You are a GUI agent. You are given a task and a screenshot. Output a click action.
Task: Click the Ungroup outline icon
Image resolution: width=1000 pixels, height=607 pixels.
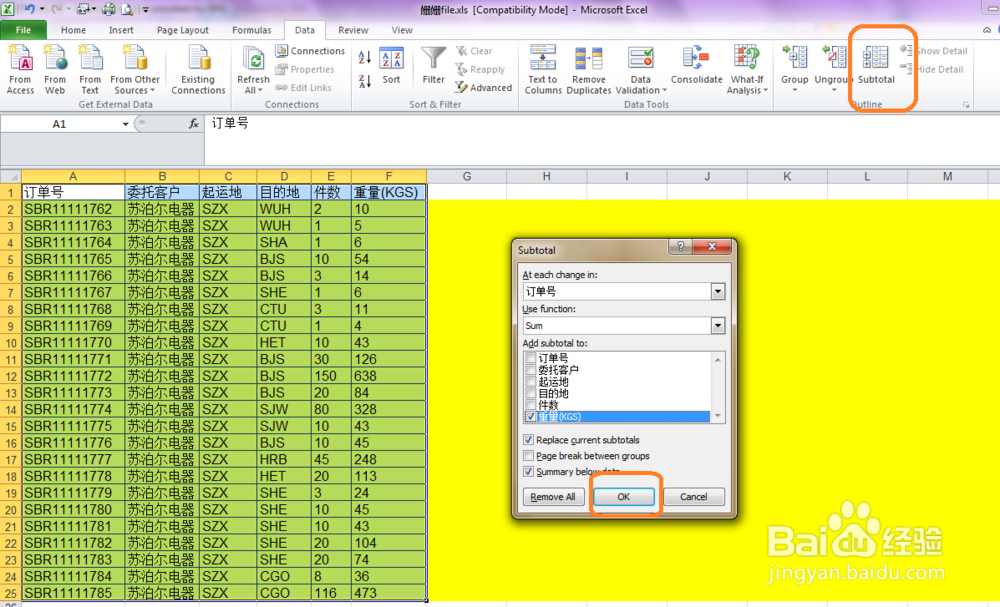834,59
